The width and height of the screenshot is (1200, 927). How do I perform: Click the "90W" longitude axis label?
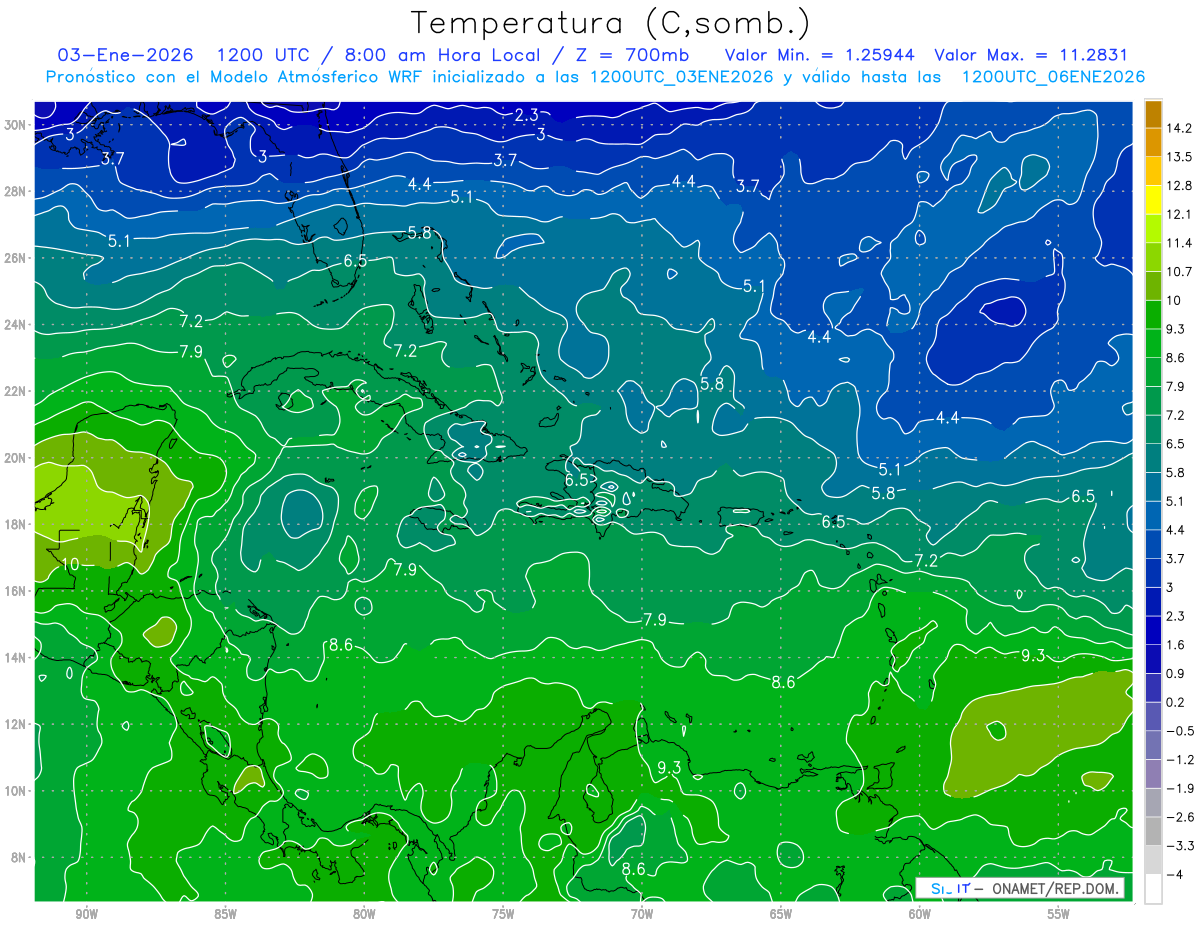point(86,914)
